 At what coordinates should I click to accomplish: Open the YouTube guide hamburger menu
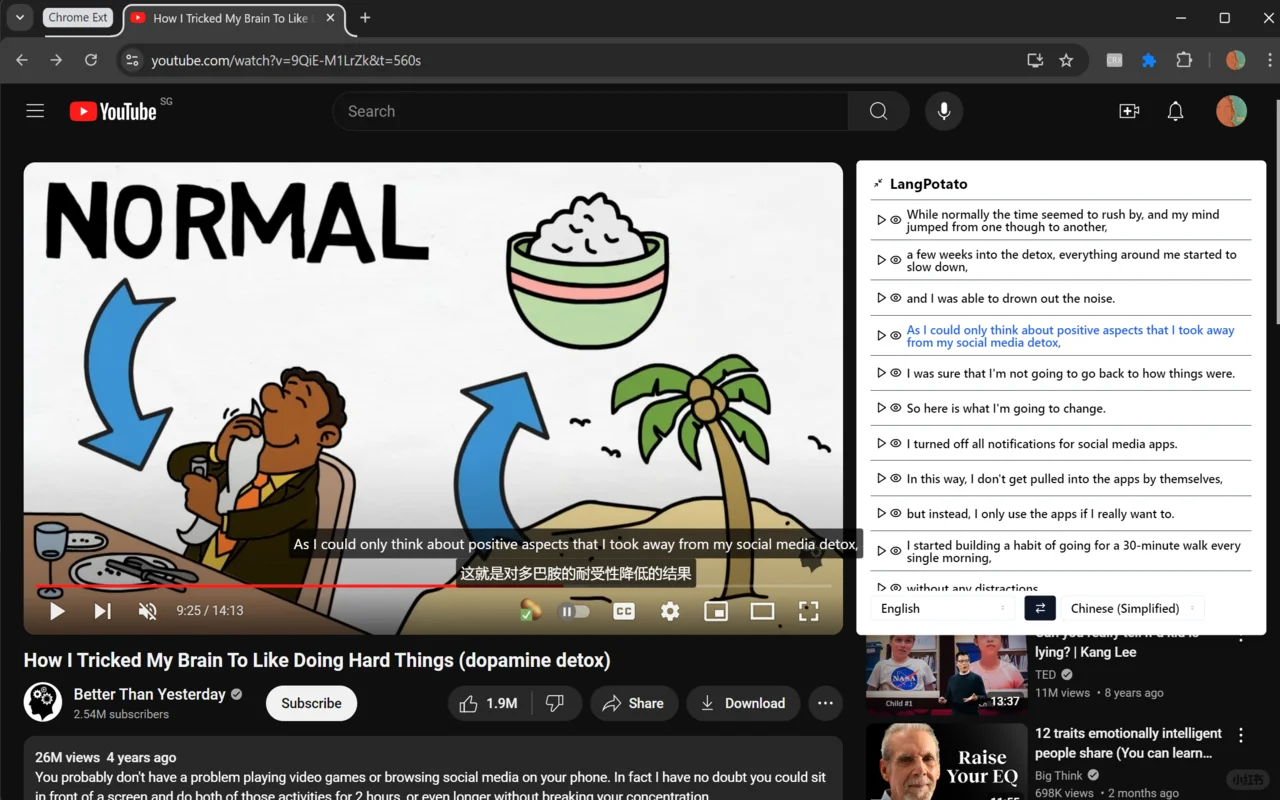tap(35, 111)
